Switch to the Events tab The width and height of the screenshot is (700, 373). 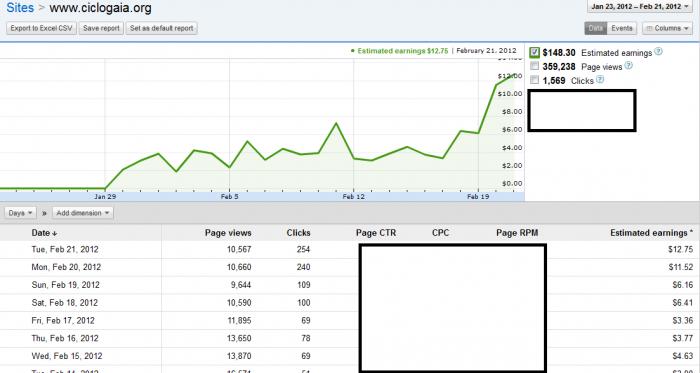[x=622, y=28]
